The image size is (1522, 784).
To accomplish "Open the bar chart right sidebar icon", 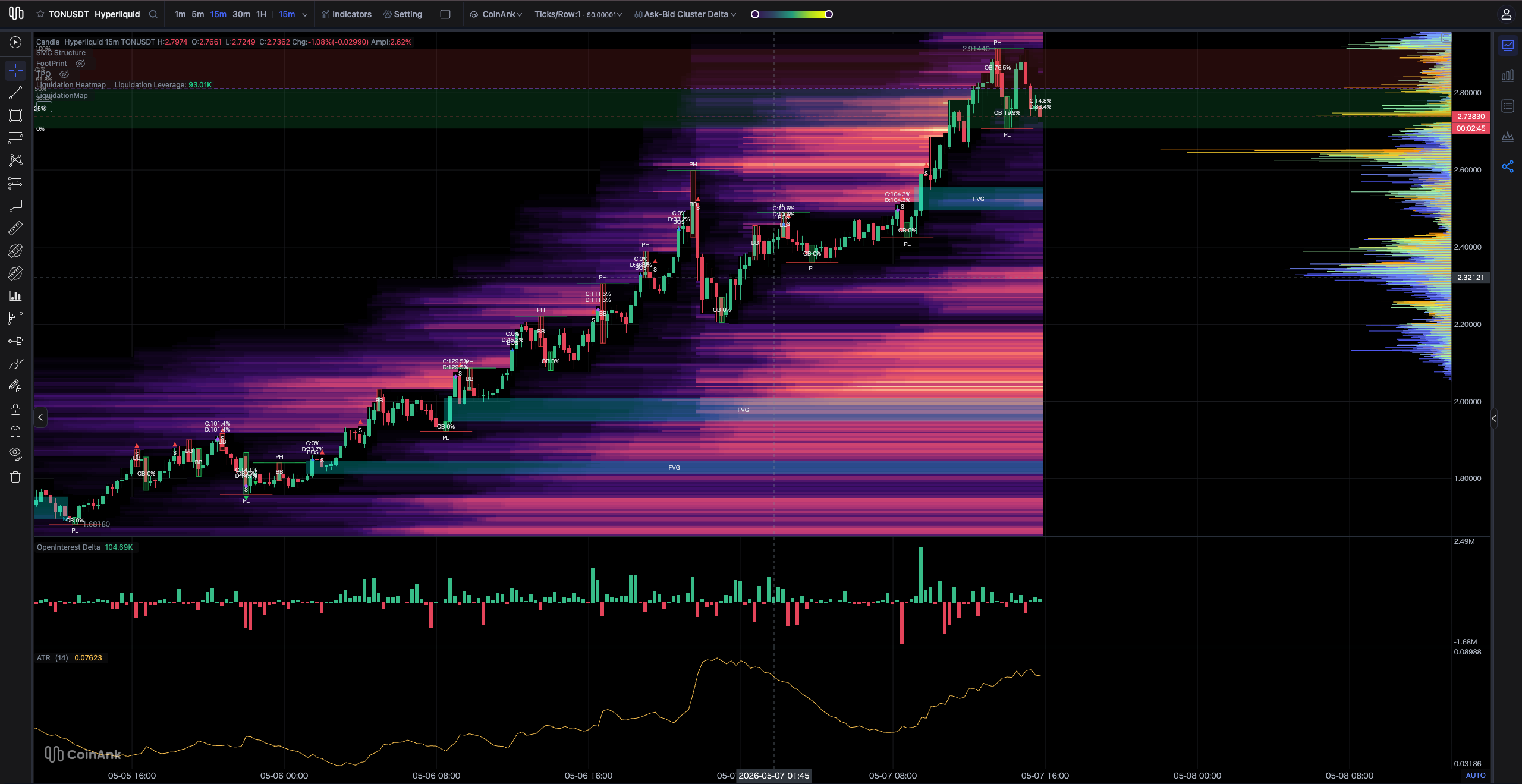I will [x=1508, y=75].
